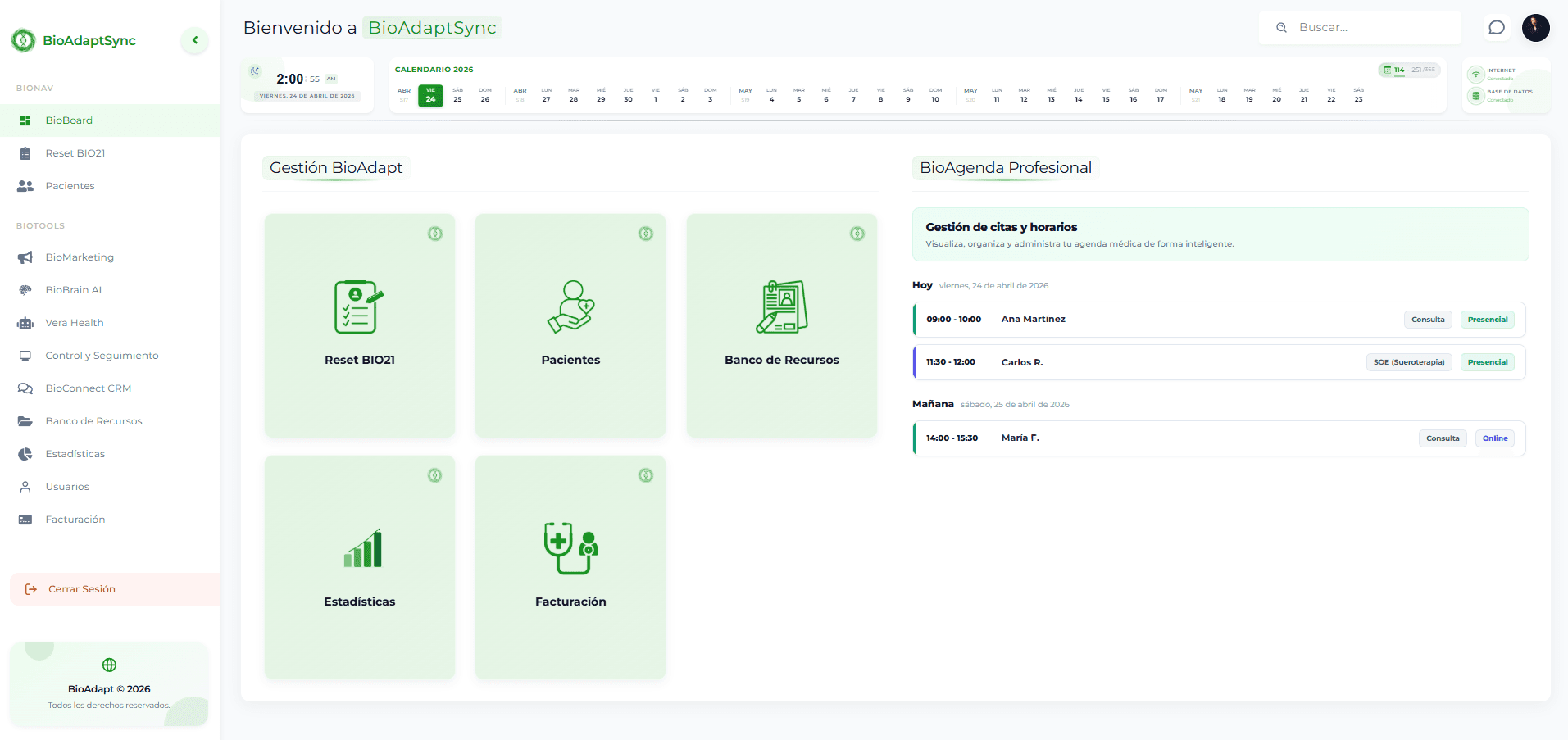Open BioConnect CRM via its chat icon
Viewport: 1568px width, 740px height.
[25, 388]
